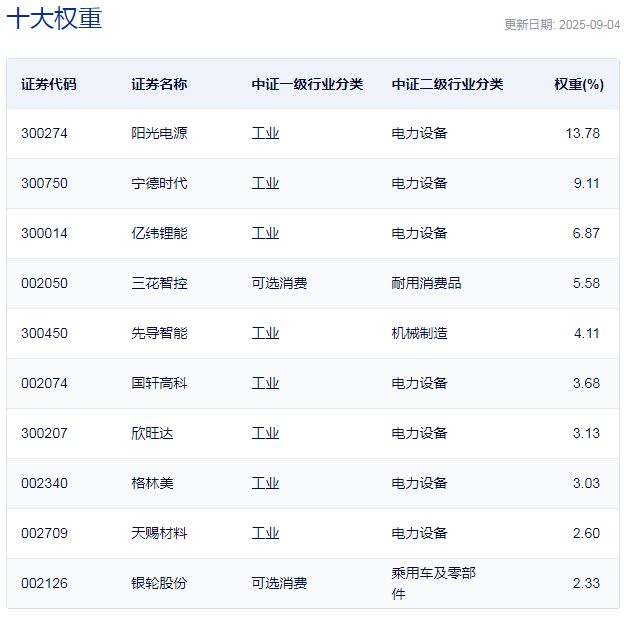Open stock code 300207
This screenshot has width=624, height=619.
coord(44,433)
